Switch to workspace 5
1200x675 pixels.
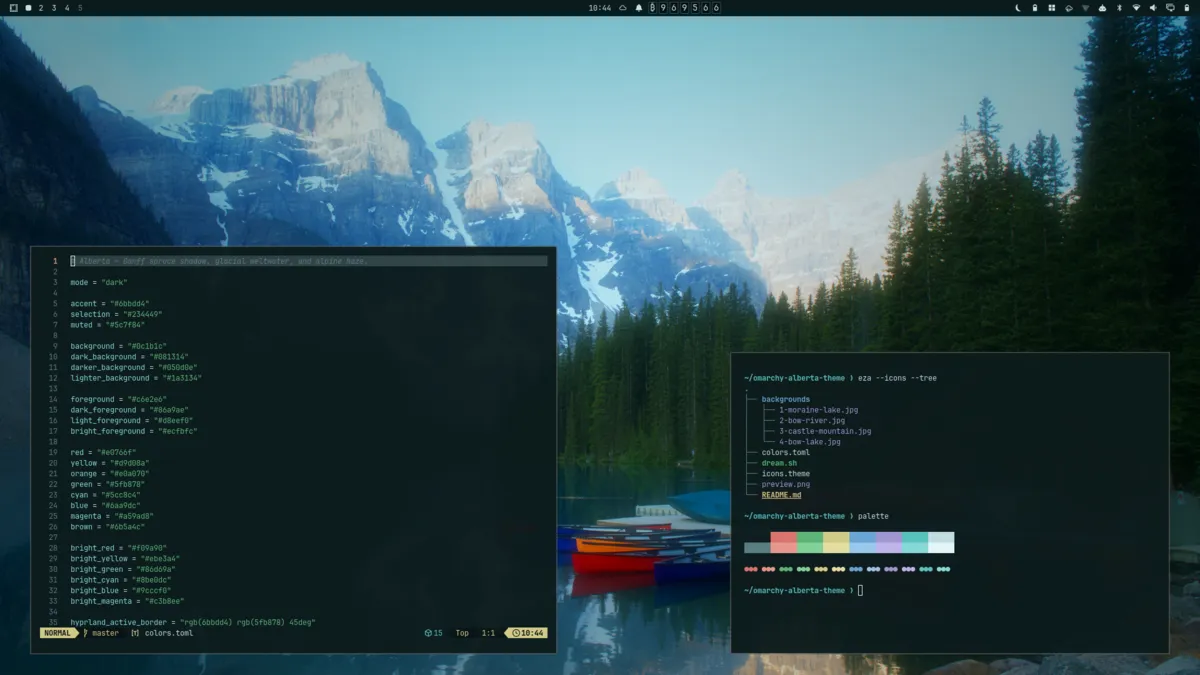coord(80,8)
